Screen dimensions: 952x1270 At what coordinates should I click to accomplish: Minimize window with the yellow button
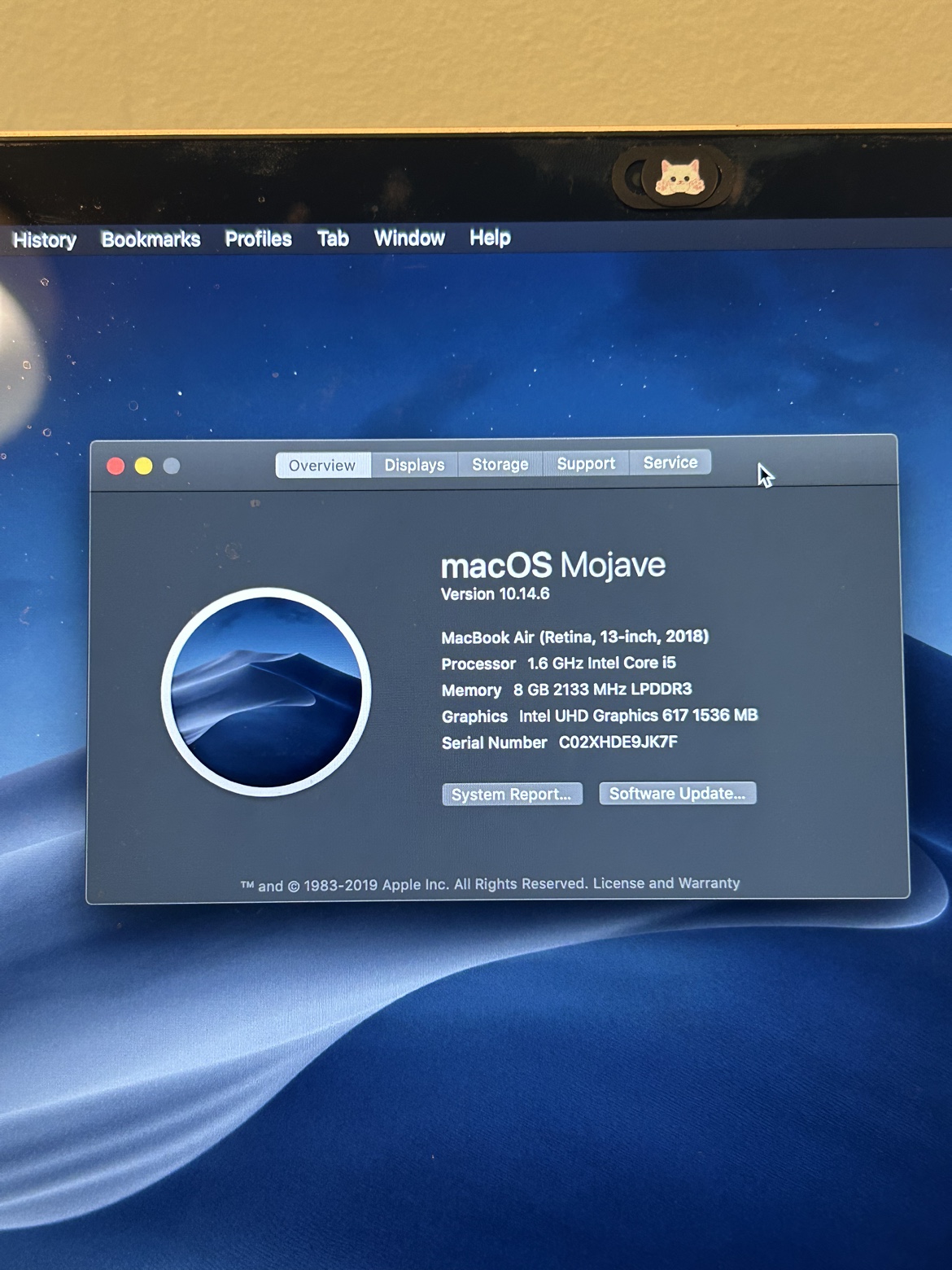coord(143,466)
